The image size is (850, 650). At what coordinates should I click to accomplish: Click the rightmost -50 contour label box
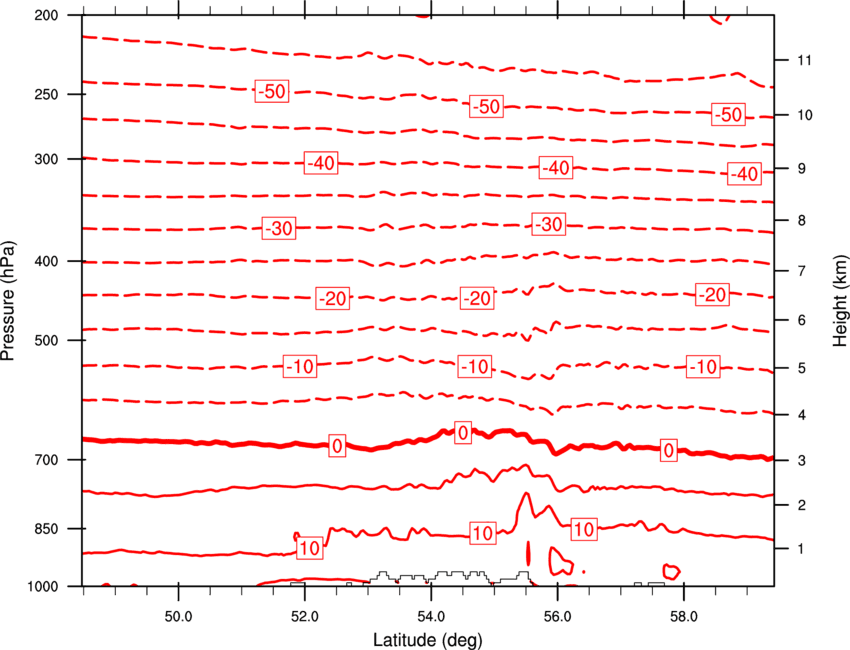[728, 114]
